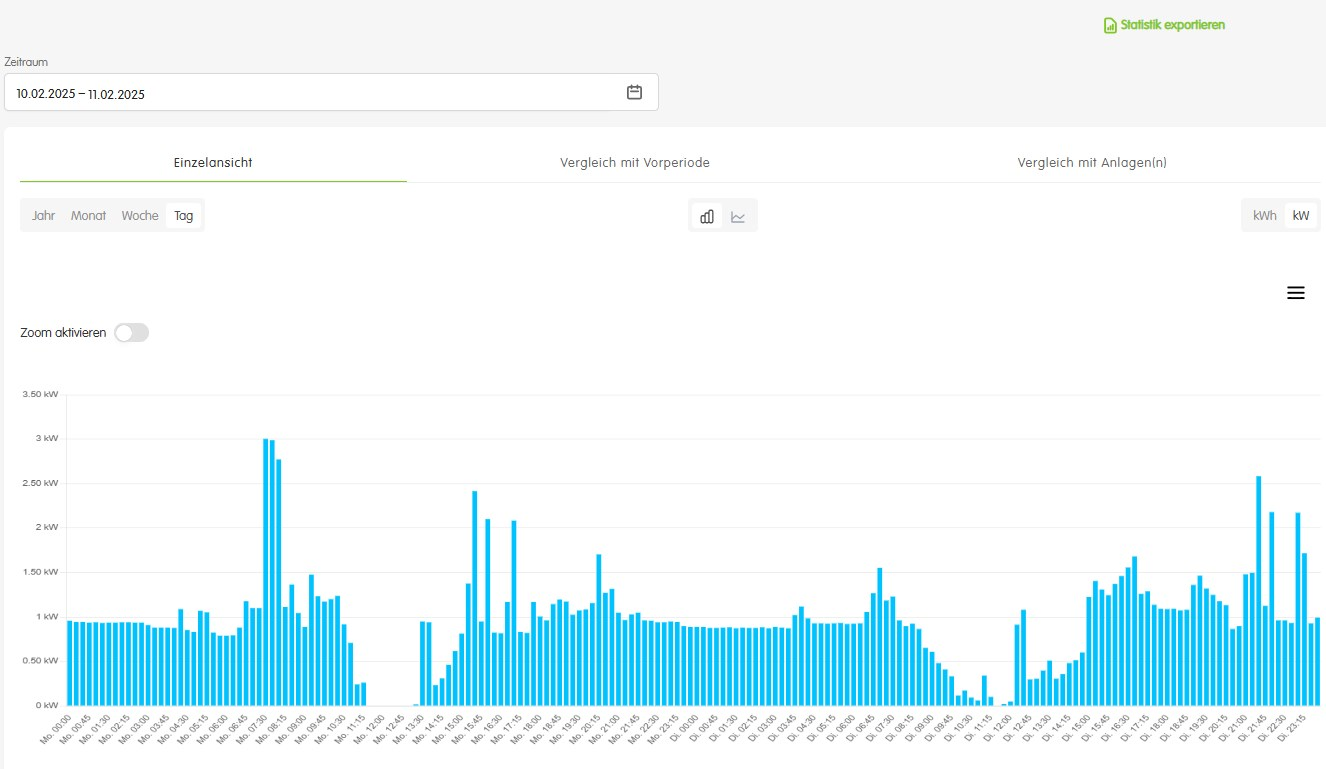Select the Jahr period option

pos(44,216)
